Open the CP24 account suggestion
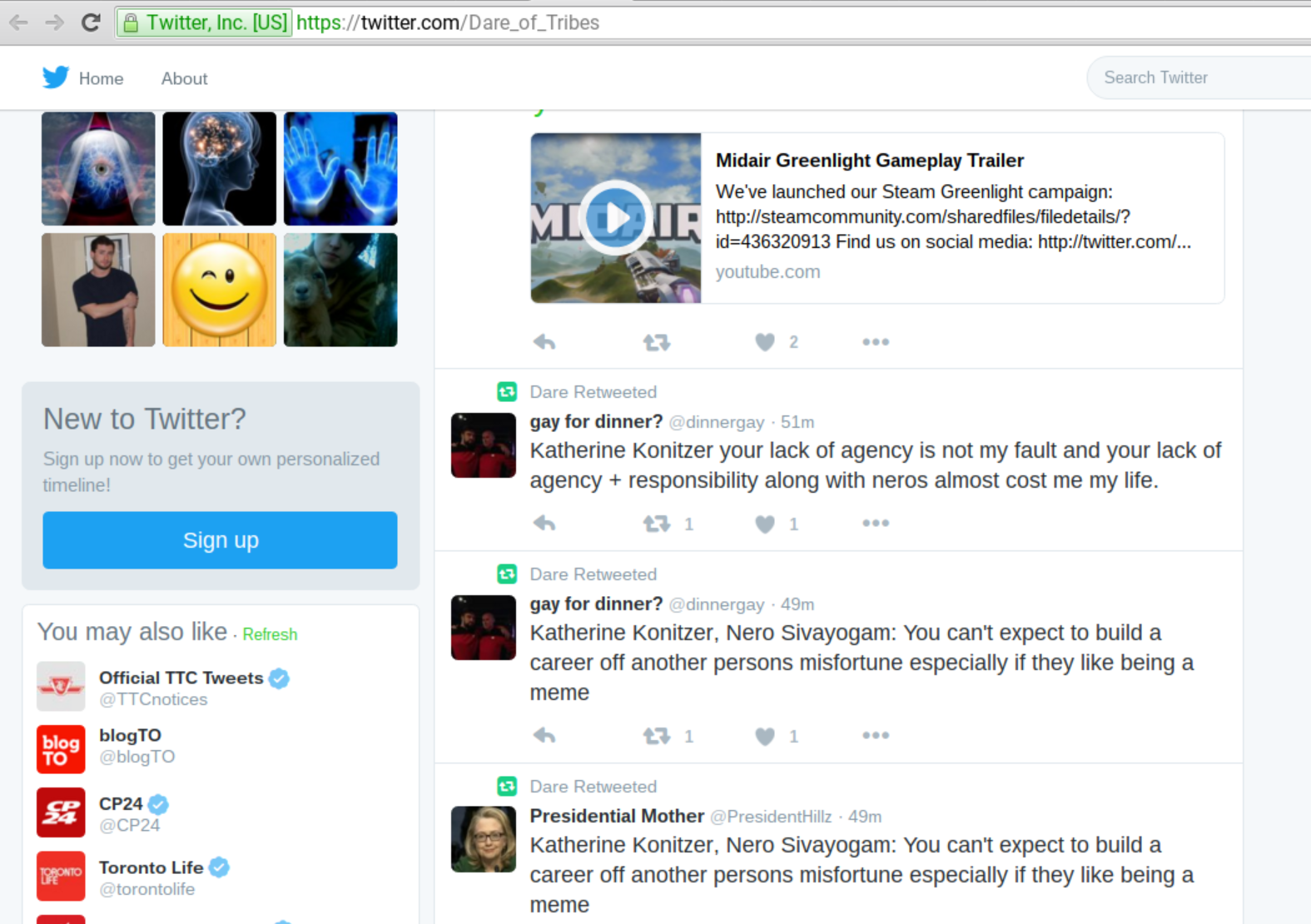The image size is (1311, 924). pyautogui.click(x=121, y=803)
